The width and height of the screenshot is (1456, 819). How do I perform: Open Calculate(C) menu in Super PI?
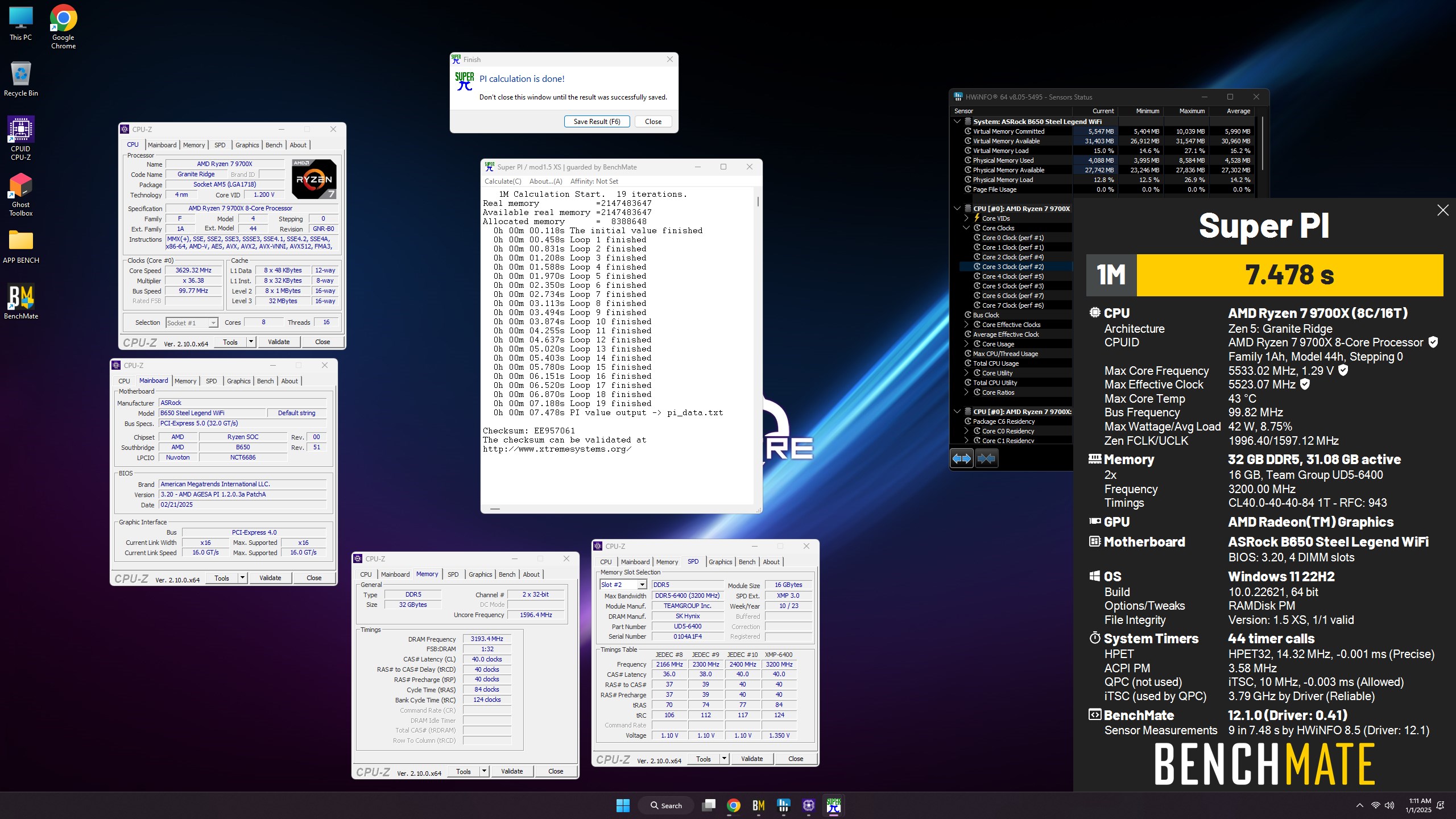click(502, 181)
